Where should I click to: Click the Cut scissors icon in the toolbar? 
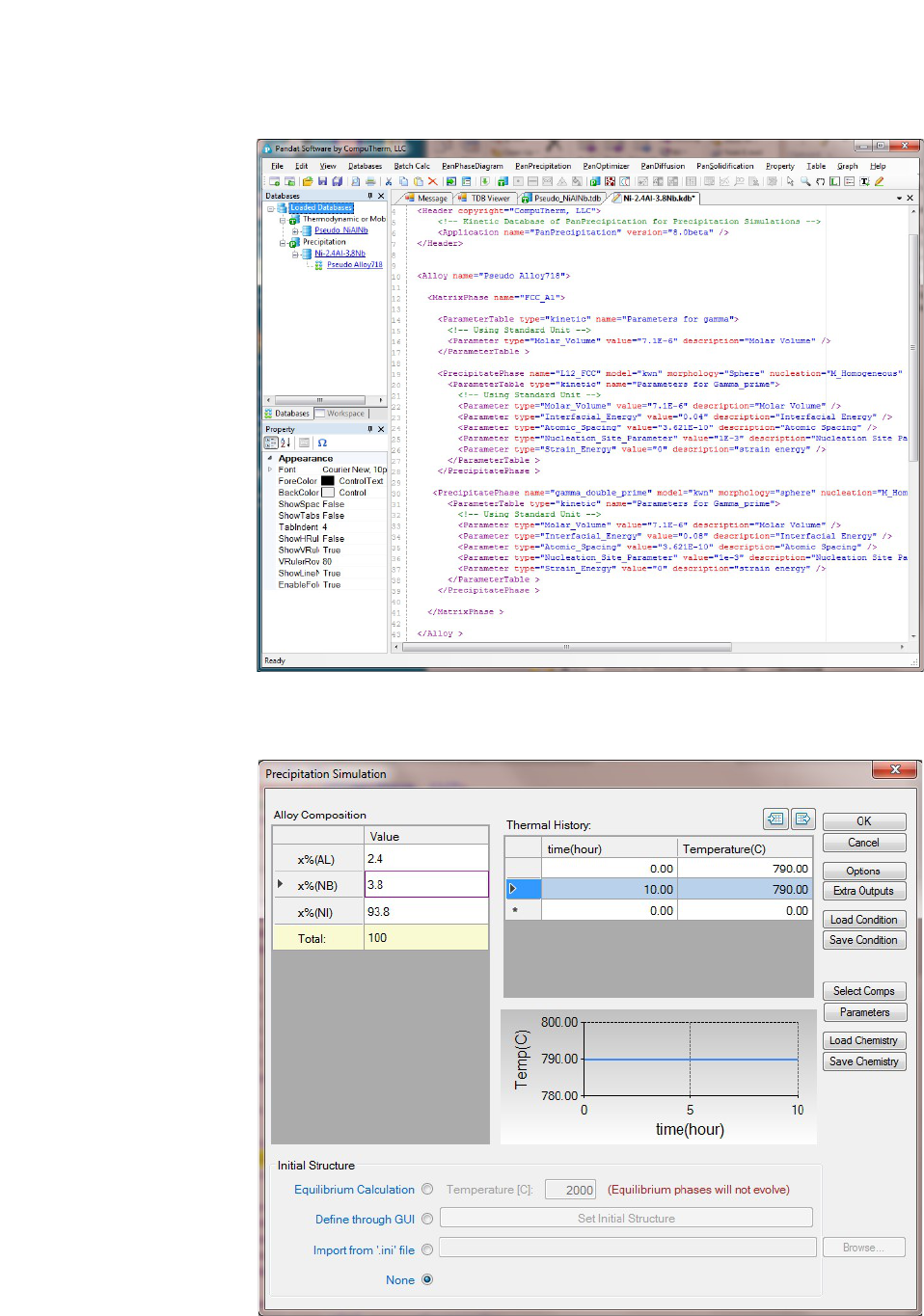click(389, 181)
